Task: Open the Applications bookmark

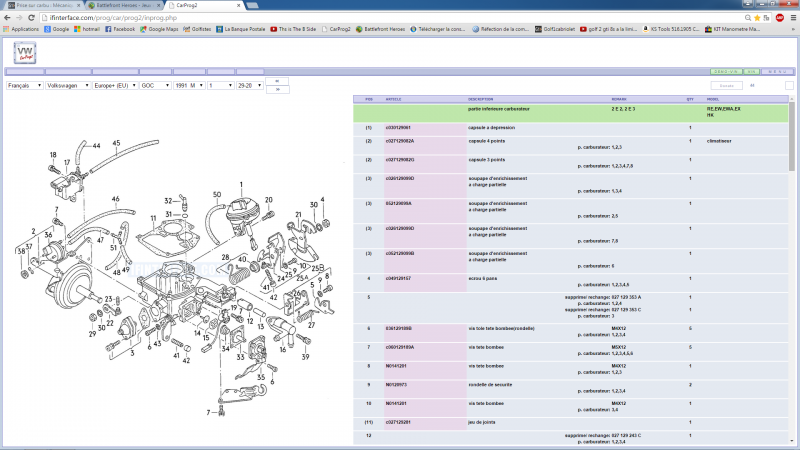Action: (21, 29)
